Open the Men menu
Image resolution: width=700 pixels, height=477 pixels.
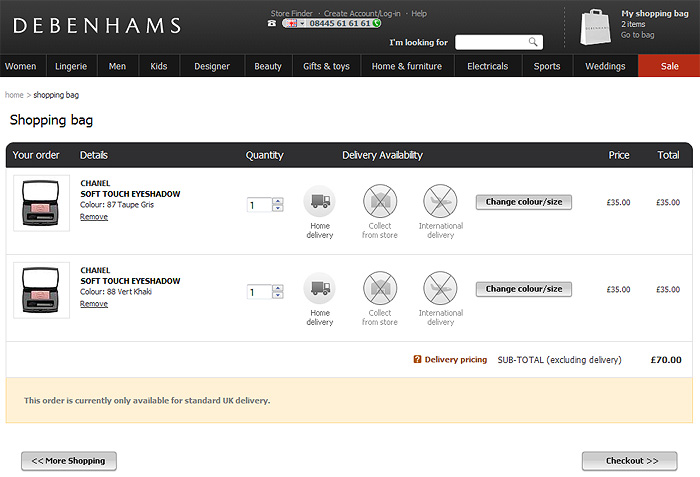click(117, 66)
